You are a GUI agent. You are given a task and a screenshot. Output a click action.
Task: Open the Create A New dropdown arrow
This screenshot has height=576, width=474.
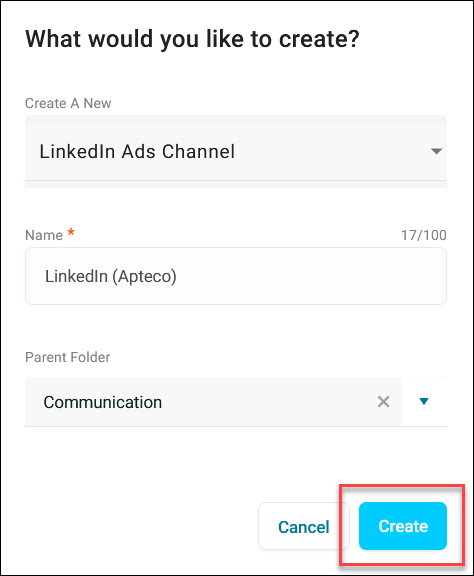tap(436, 151)
